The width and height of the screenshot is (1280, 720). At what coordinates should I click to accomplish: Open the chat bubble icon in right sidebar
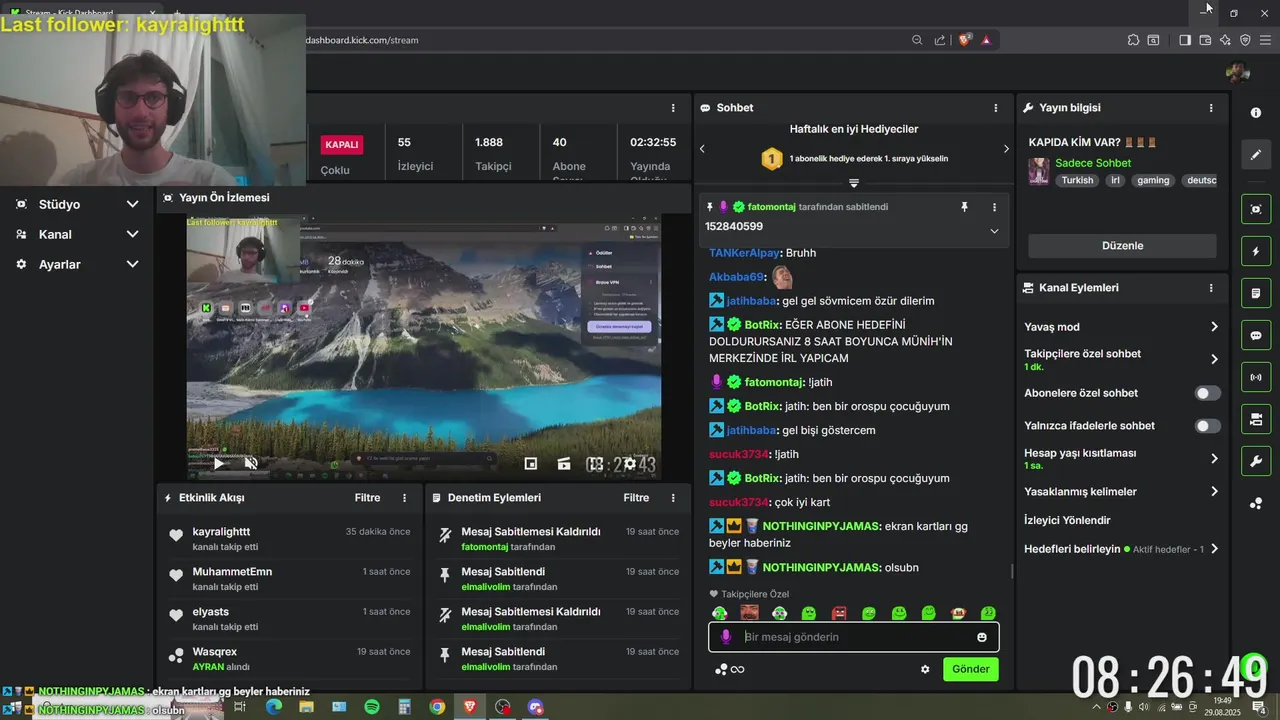coord(1256,335)
